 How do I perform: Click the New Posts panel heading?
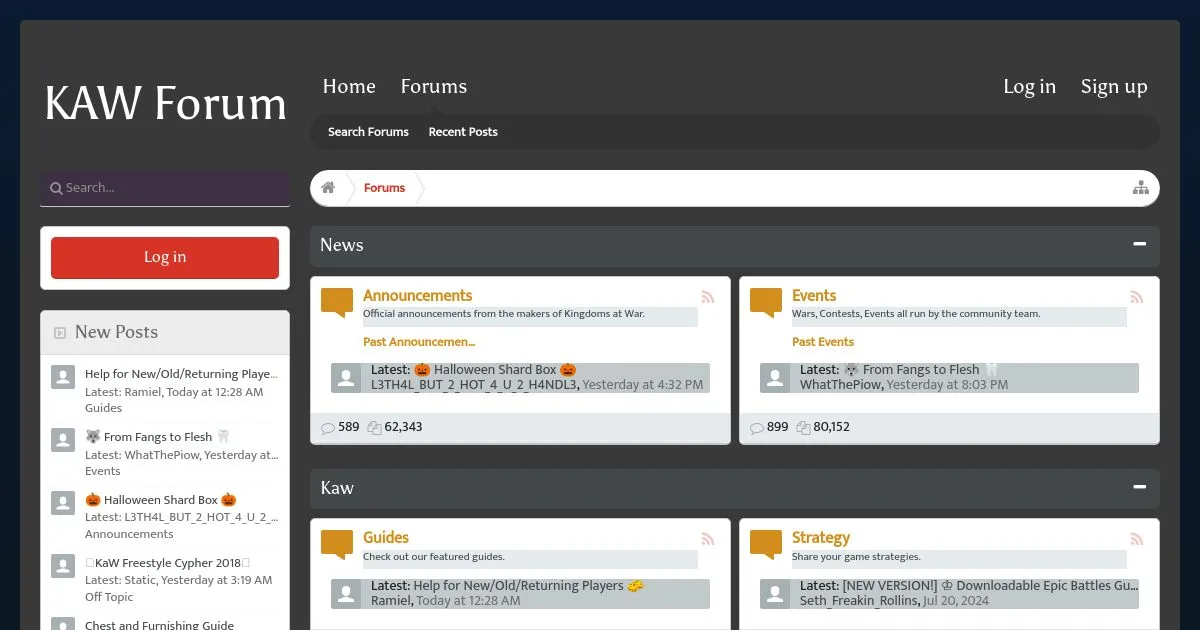116,333
